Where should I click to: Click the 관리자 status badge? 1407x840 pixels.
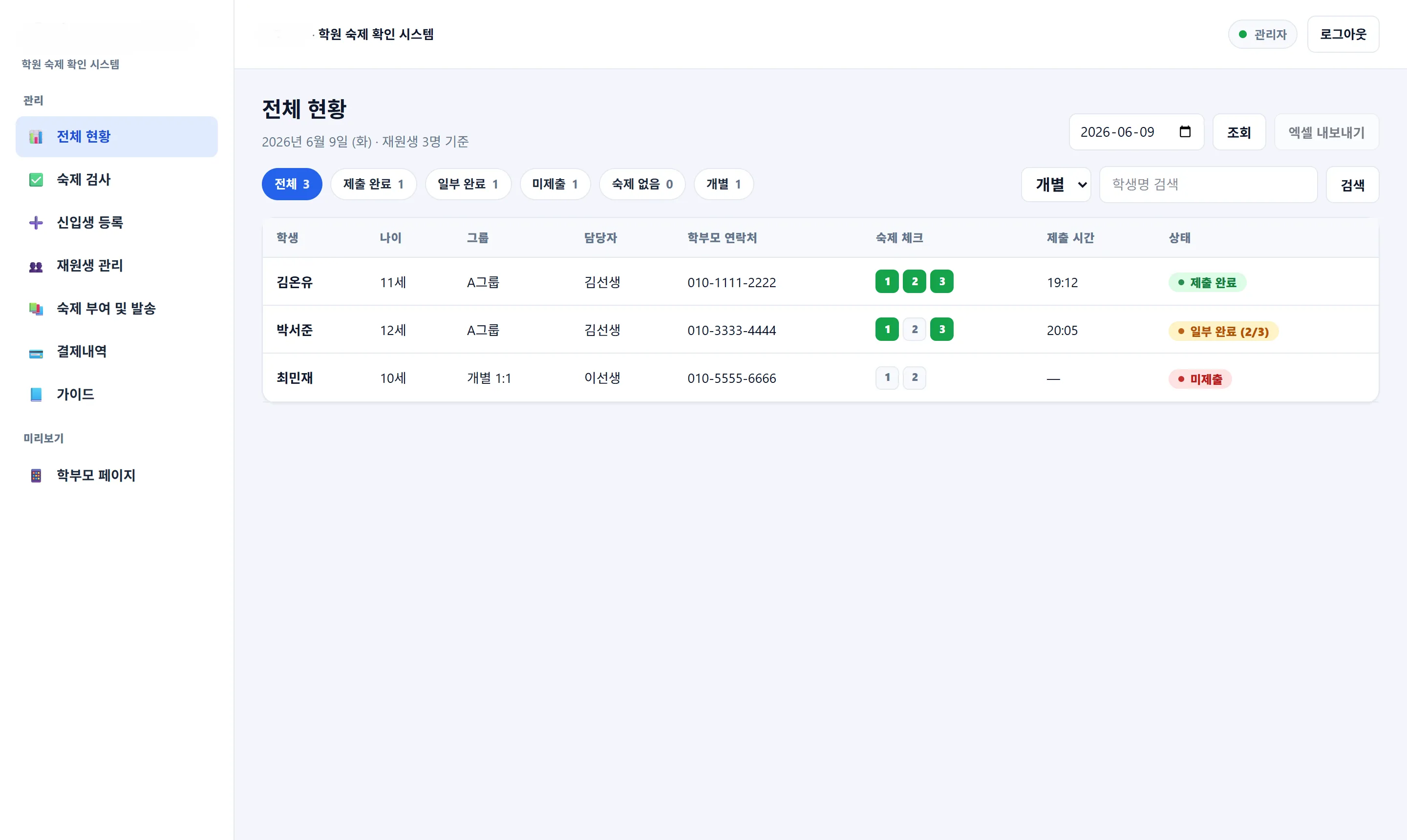(1262, 35)
